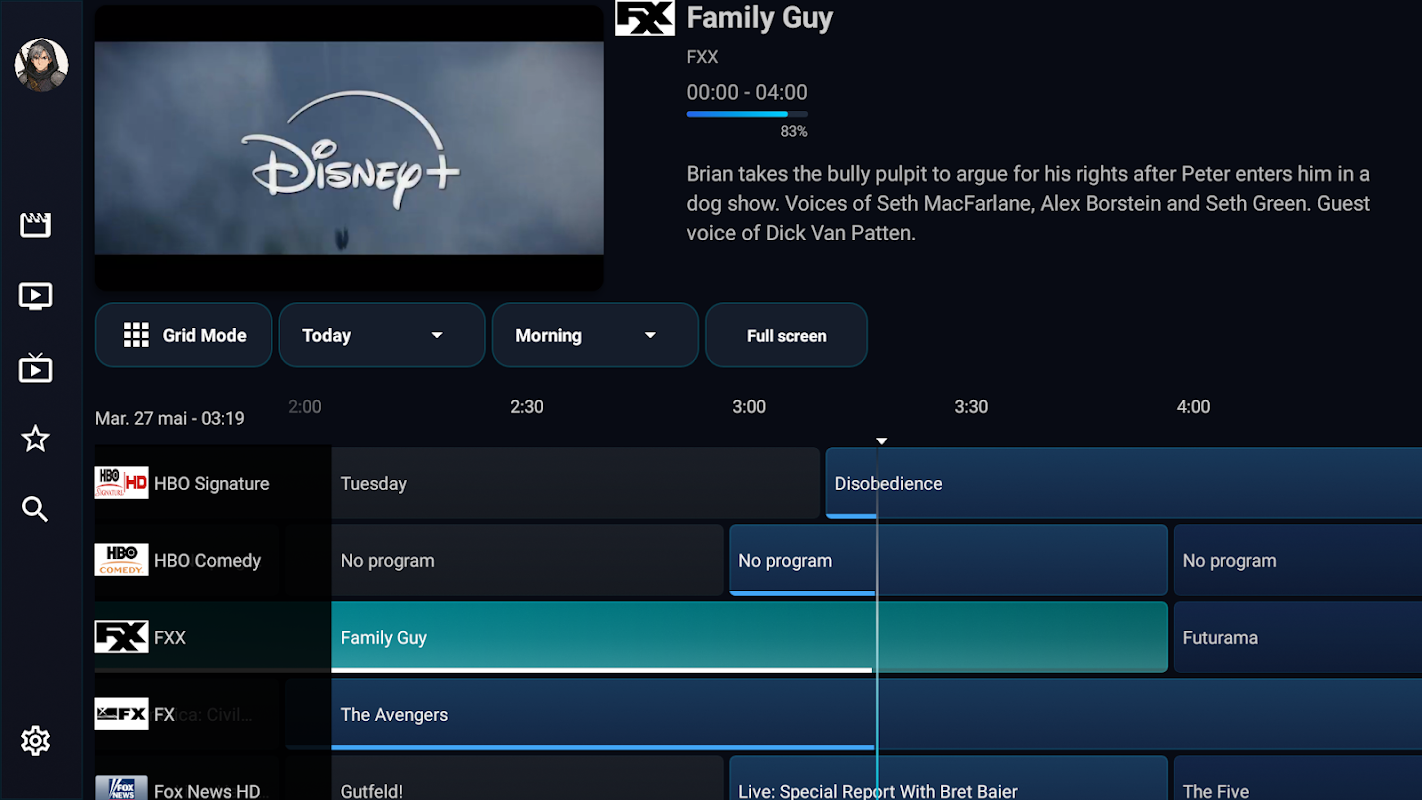Select the currently airing No program block
The width and height of the screenshot is (1422, 800).
tap(948, 560)
